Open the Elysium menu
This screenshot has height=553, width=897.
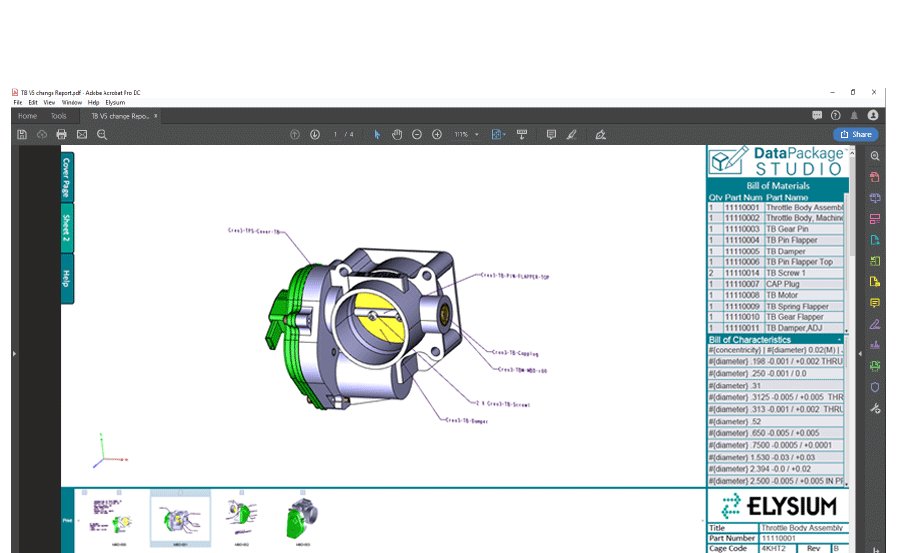coord(115,102)
